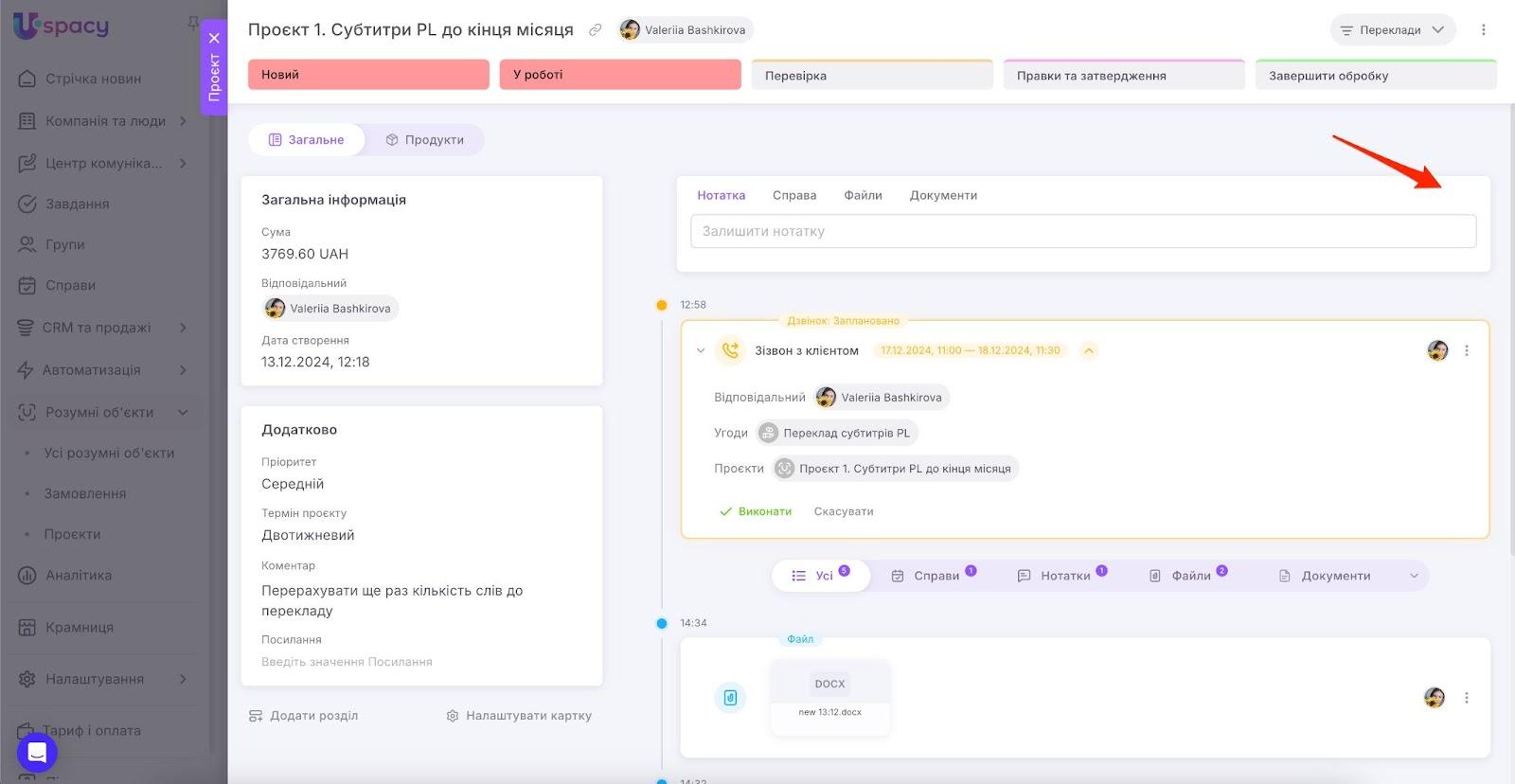Click the Автоматизація lightning icon

tap(26, 370)
